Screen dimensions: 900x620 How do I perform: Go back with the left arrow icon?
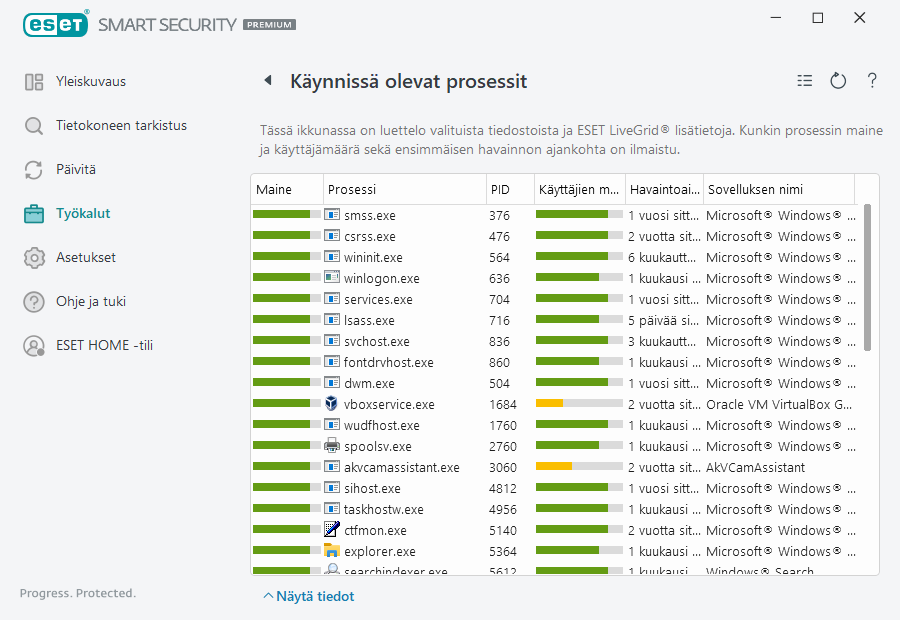(267, 81)
